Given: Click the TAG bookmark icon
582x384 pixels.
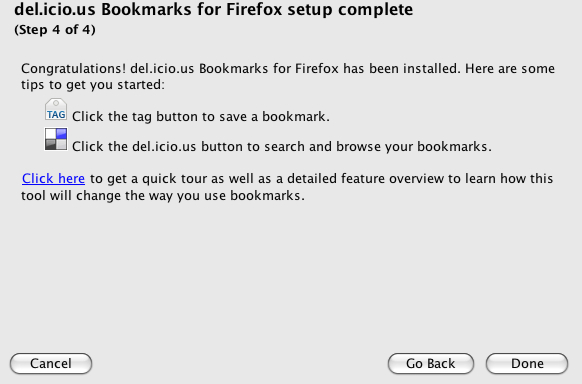Looking at the screenshot, I should pyautogui.click(x=56, y=109).
